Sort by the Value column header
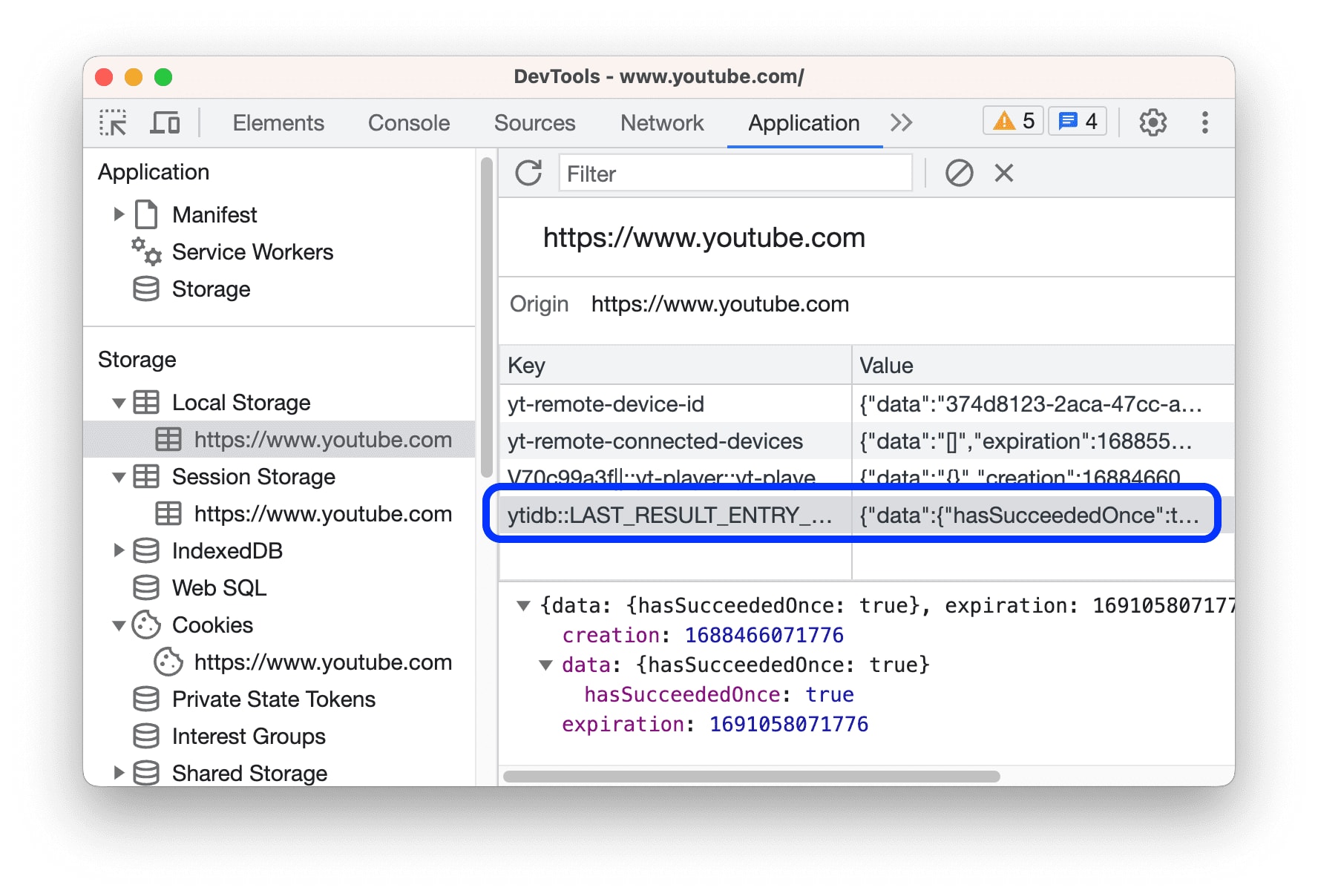 (x=1043, y=365)
